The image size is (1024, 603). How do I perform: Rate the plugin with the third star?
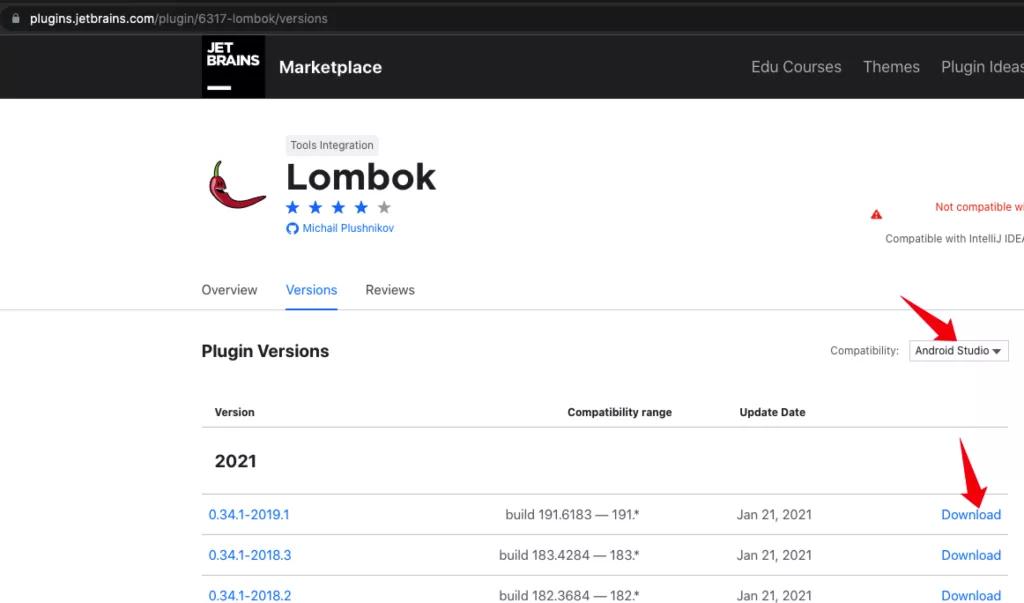coord(338,207)
